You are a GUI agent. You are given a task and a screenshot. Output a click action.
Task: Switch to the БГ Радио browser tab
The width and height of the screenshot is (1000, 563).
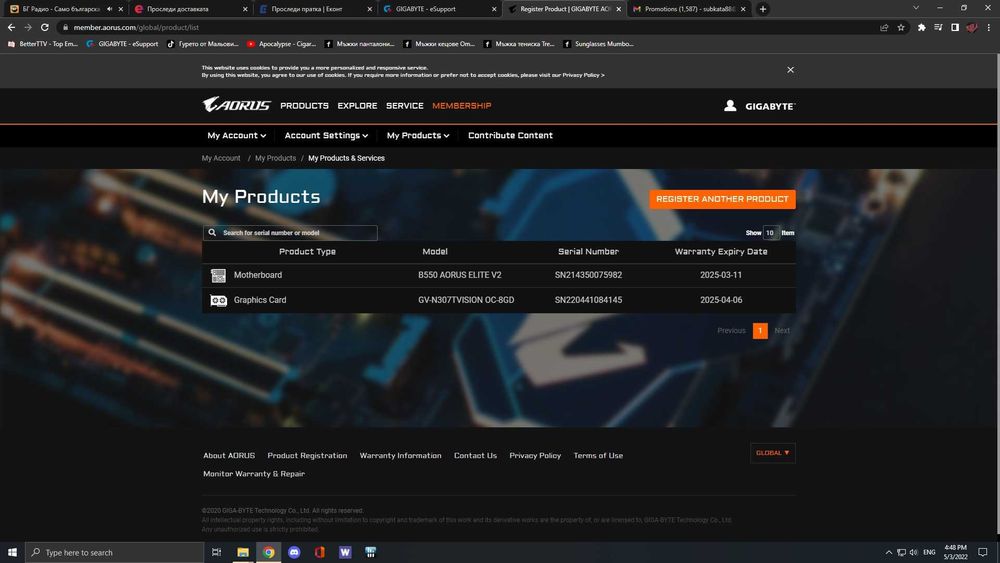[64, 9]
